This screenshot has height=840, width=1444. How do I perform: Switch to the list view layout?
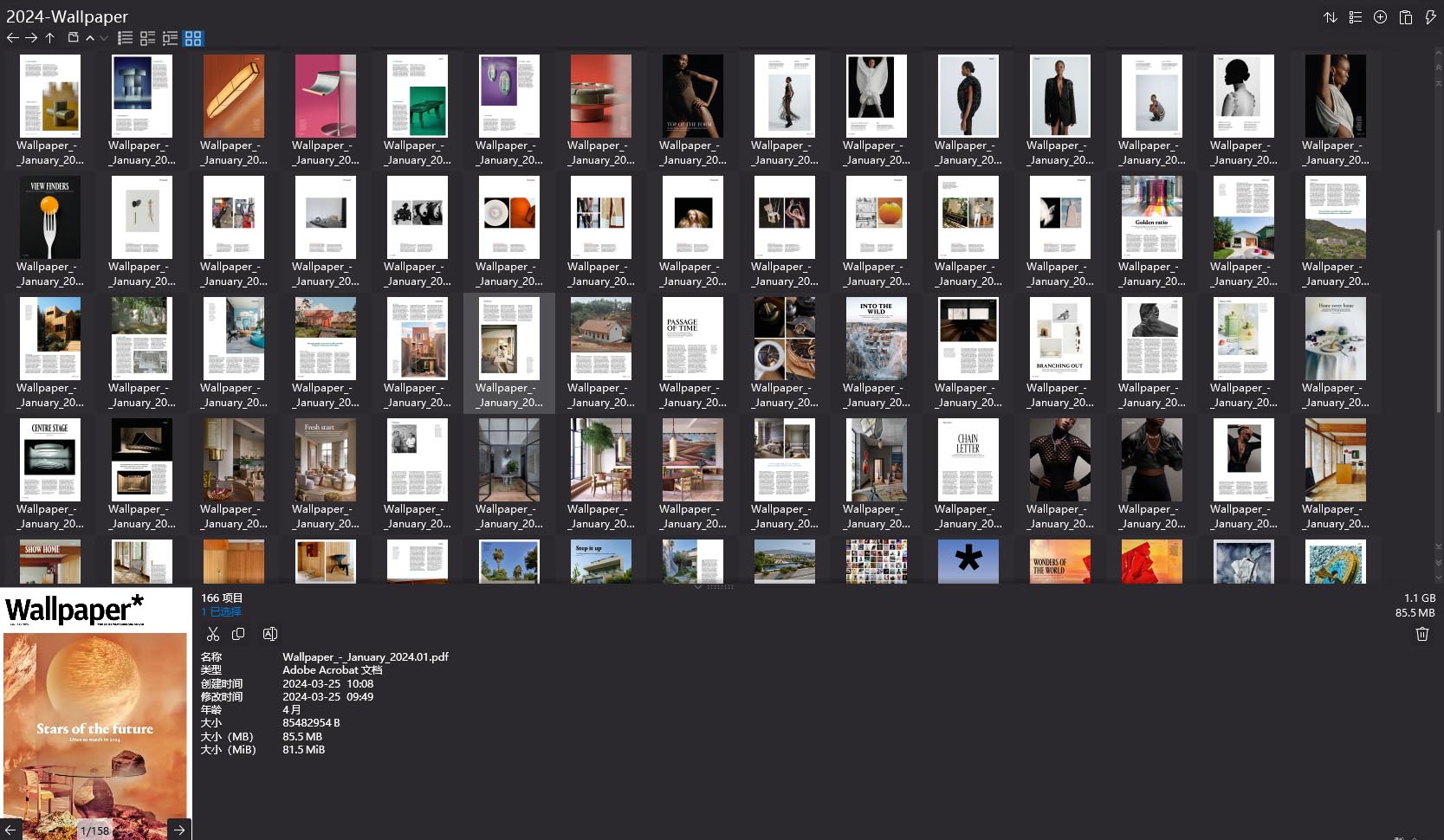[x=125, y=37]
